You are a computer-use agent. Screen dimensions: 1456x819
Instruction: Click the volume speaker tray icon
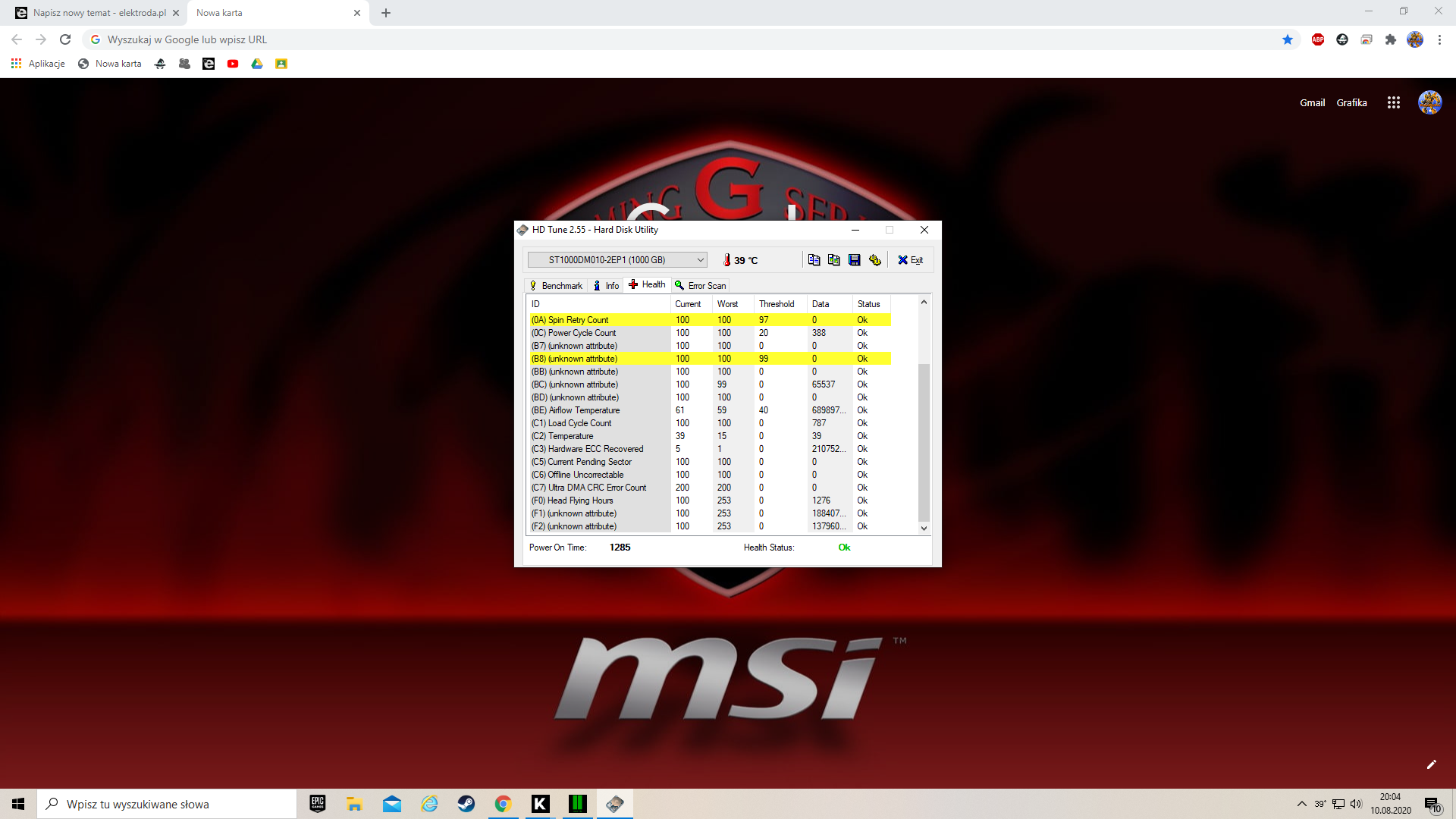(x=1356, y=804)
